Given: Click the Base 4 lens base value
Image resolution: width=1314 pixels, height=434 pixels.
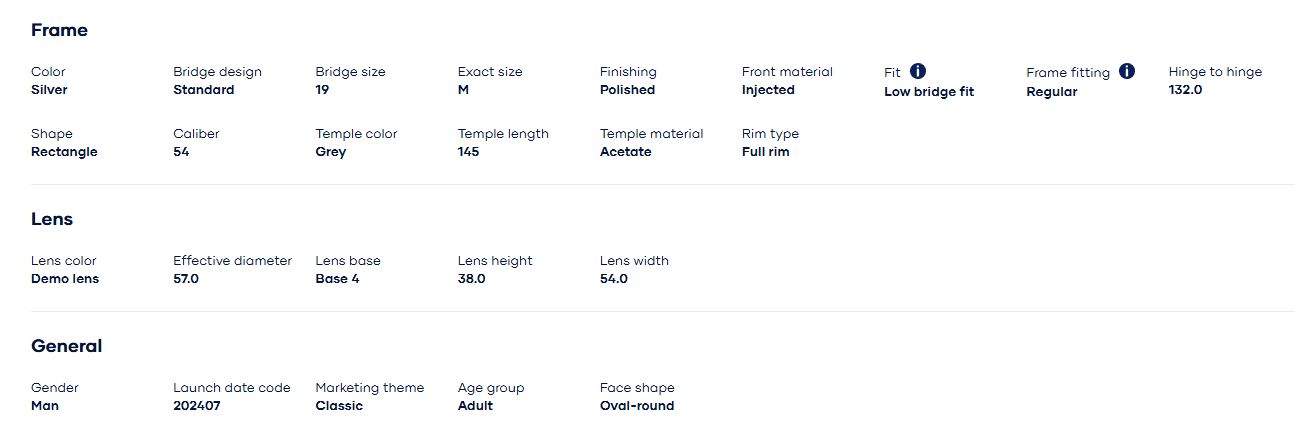Looking at the screenshot, I should 337,279.
